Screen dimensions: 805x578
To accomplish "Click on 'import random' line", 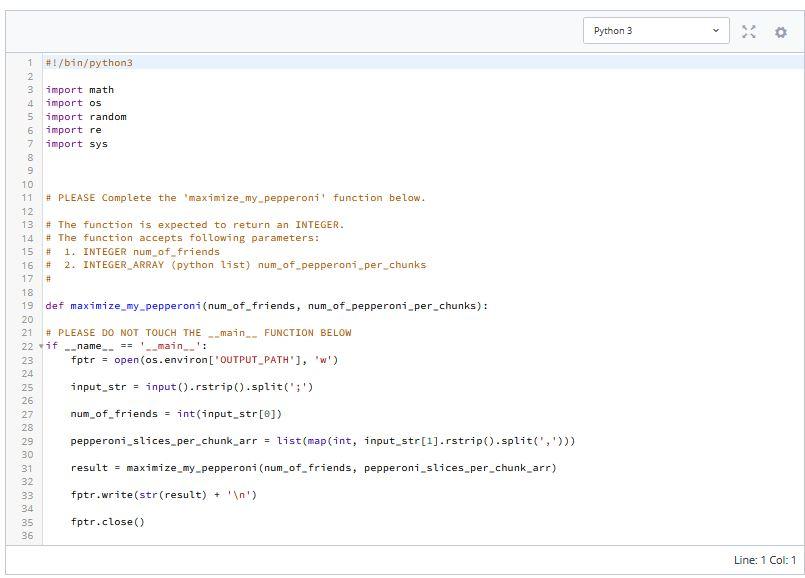I will (x=86, y=117).
